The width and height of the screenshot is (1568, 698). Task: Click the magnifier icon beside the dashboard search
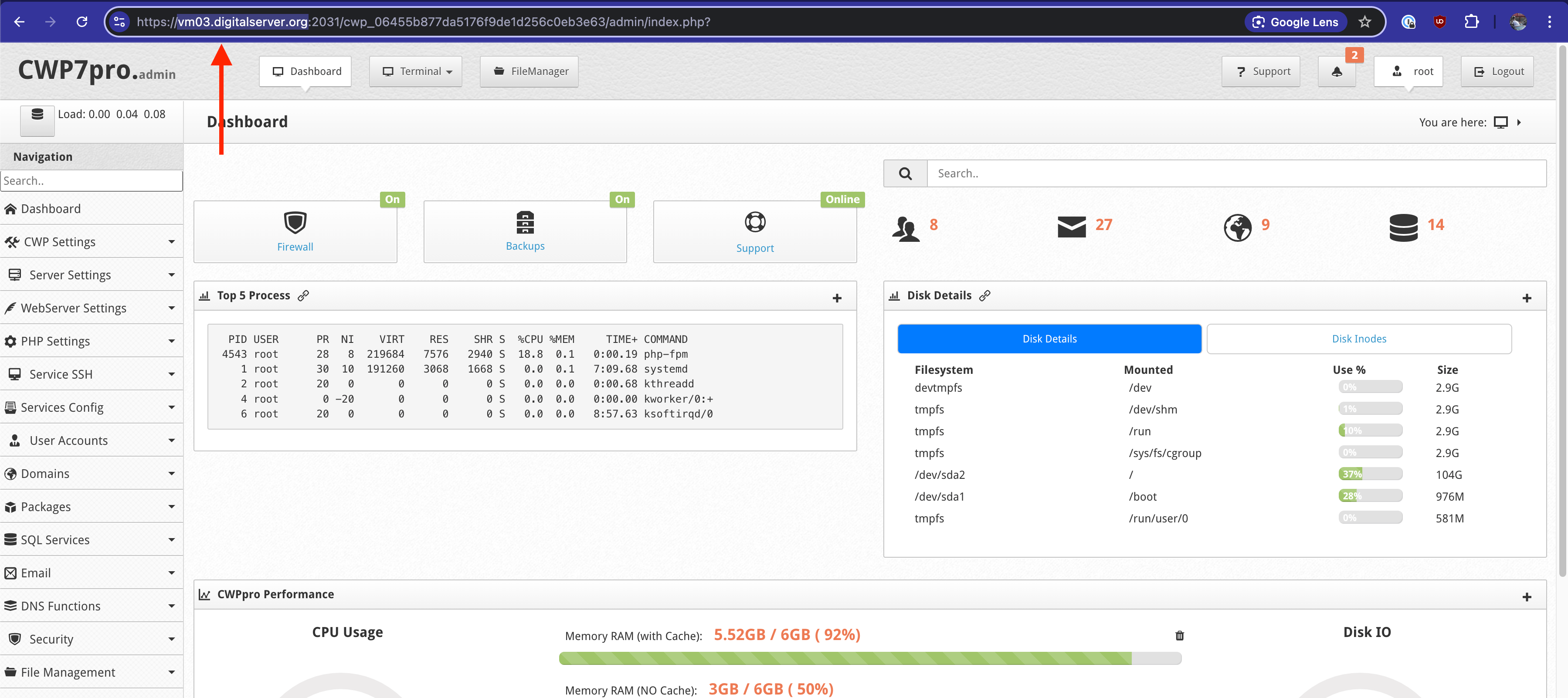(x=905, y=173)
